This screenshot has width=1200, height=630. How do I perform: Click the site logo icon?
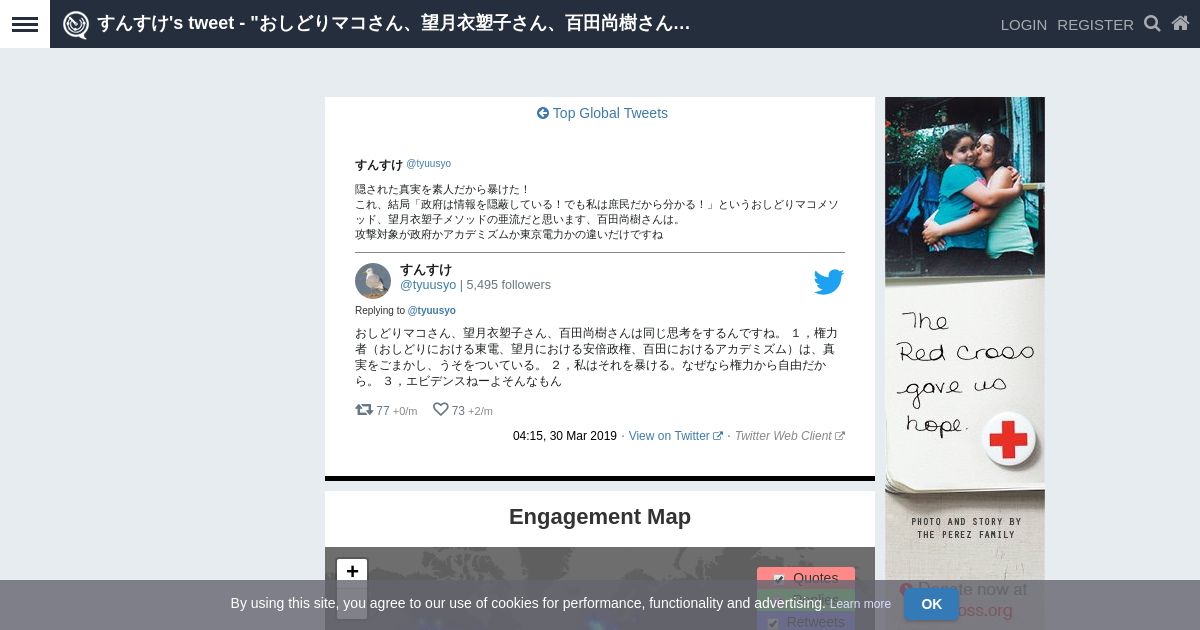(76, 24)
